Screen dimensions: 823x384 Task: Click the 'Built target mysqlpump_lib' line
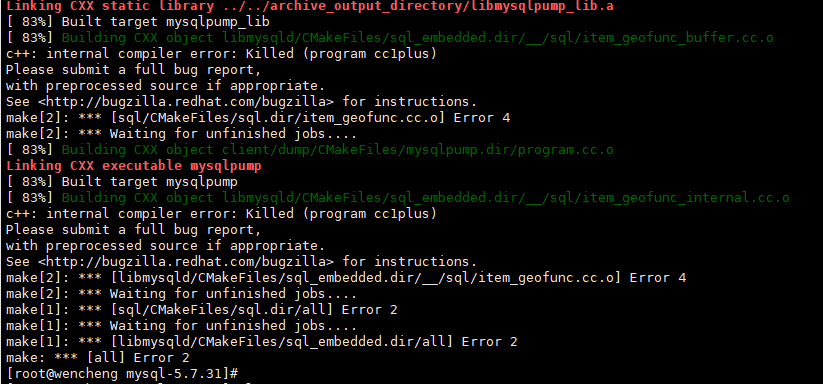point(138,22)
